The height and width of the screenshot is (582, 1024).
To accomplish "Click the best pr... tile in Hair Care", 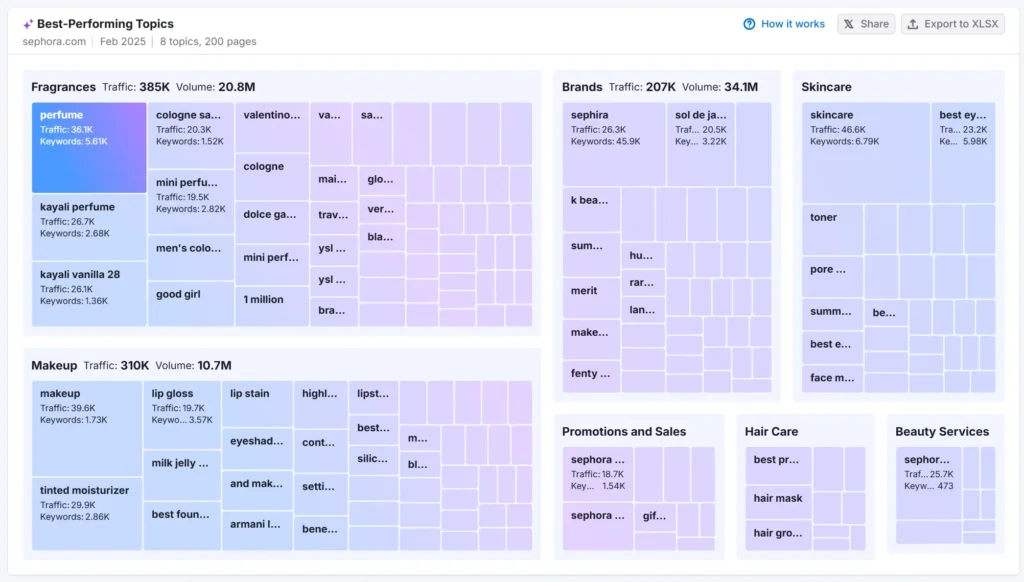I will tap(778, 465).
